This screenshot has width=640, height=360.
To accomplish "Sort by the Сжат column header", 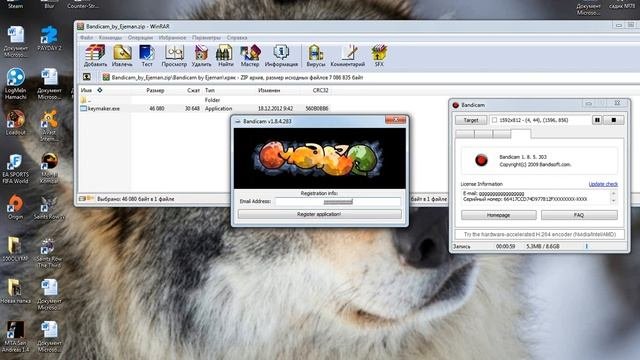I will pos(193,90).
